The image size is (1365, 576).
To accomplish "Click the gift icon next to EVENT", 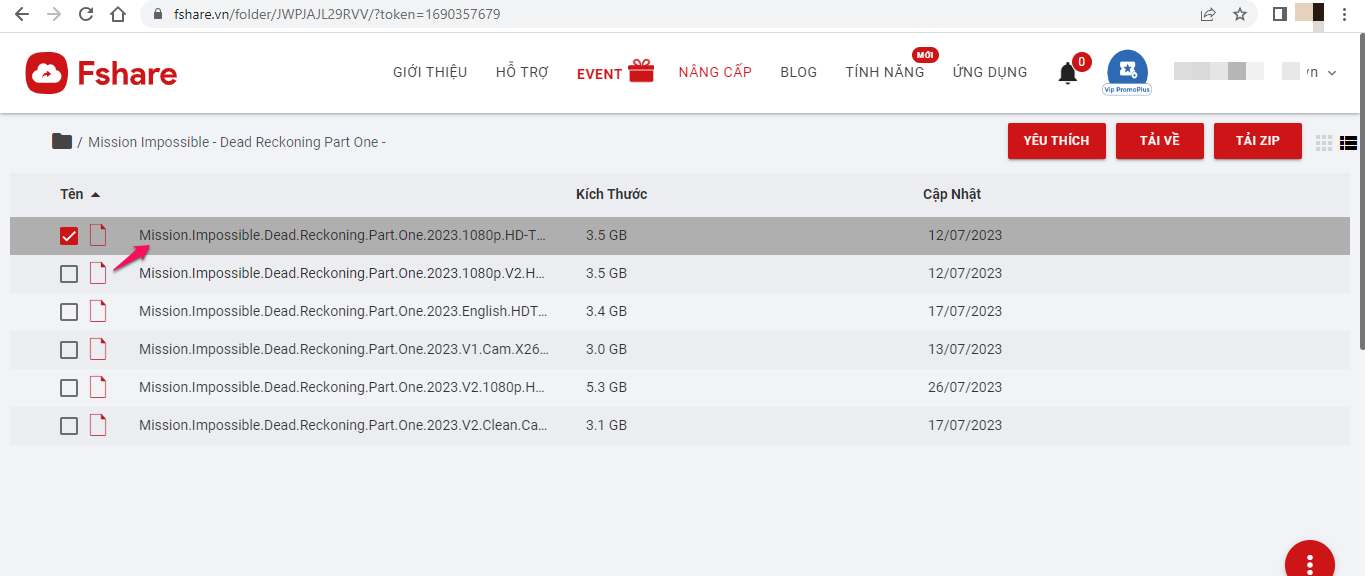I will tap(641, 70).
